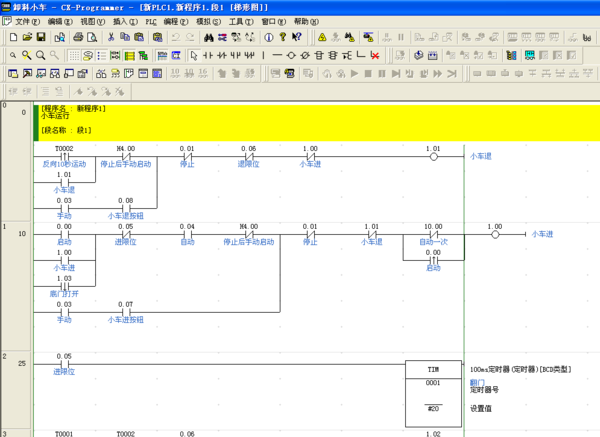Open the PLC menu

[149, 21]
